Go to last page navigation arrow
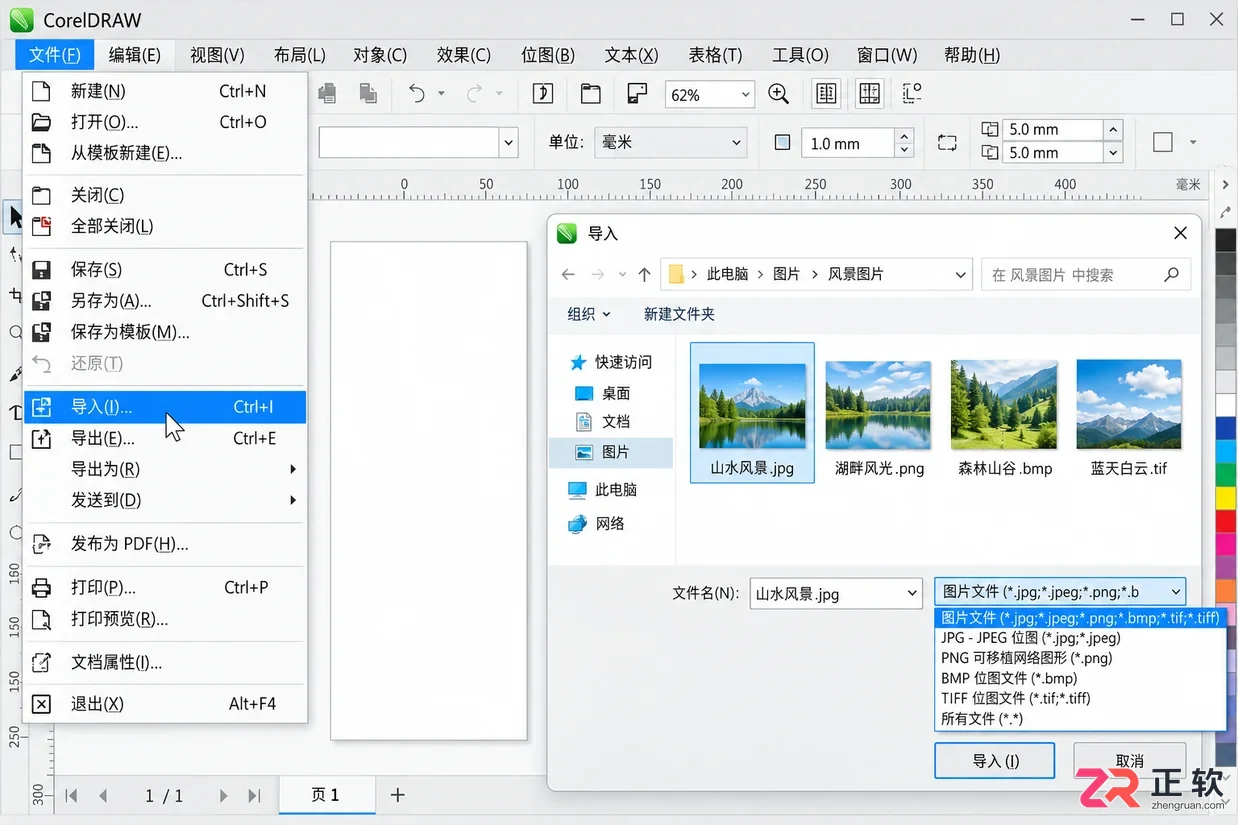 pos(254,796)
